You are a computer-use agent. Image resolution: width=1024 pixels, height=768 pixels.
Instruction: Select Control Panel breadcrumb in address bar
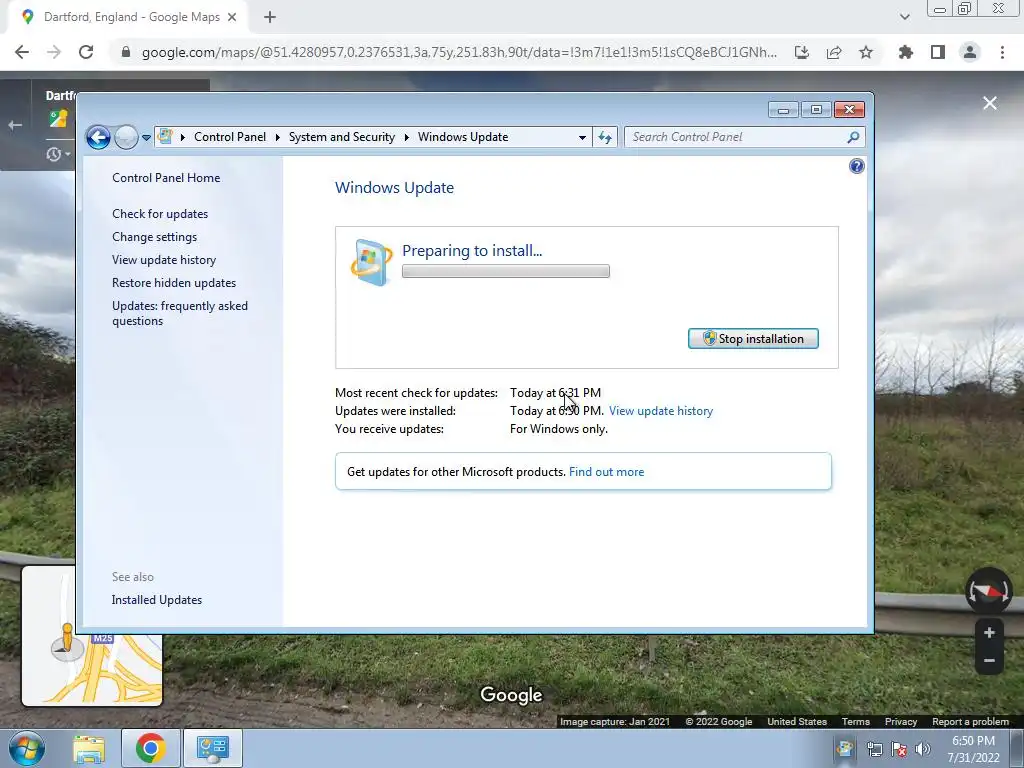pos(230,136)
